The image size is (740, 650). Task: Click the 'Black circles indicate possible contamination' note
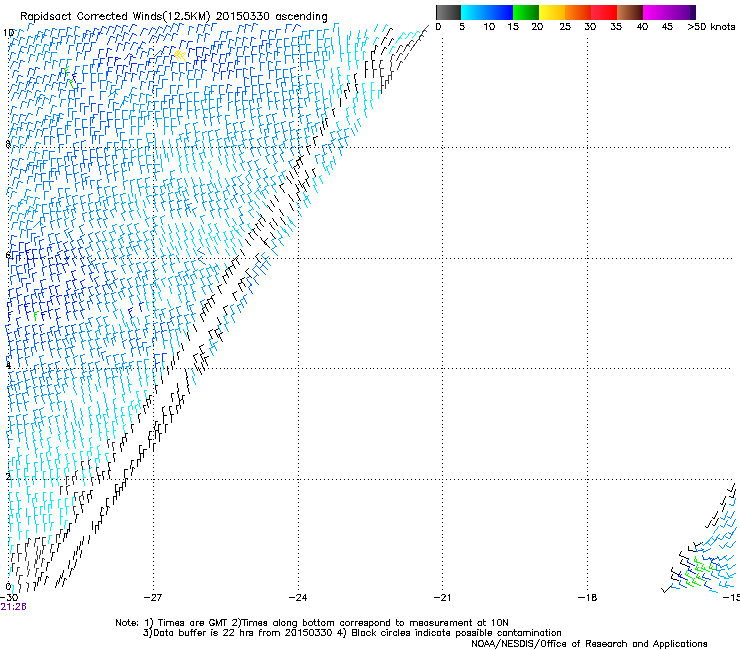tap(456, 633)
